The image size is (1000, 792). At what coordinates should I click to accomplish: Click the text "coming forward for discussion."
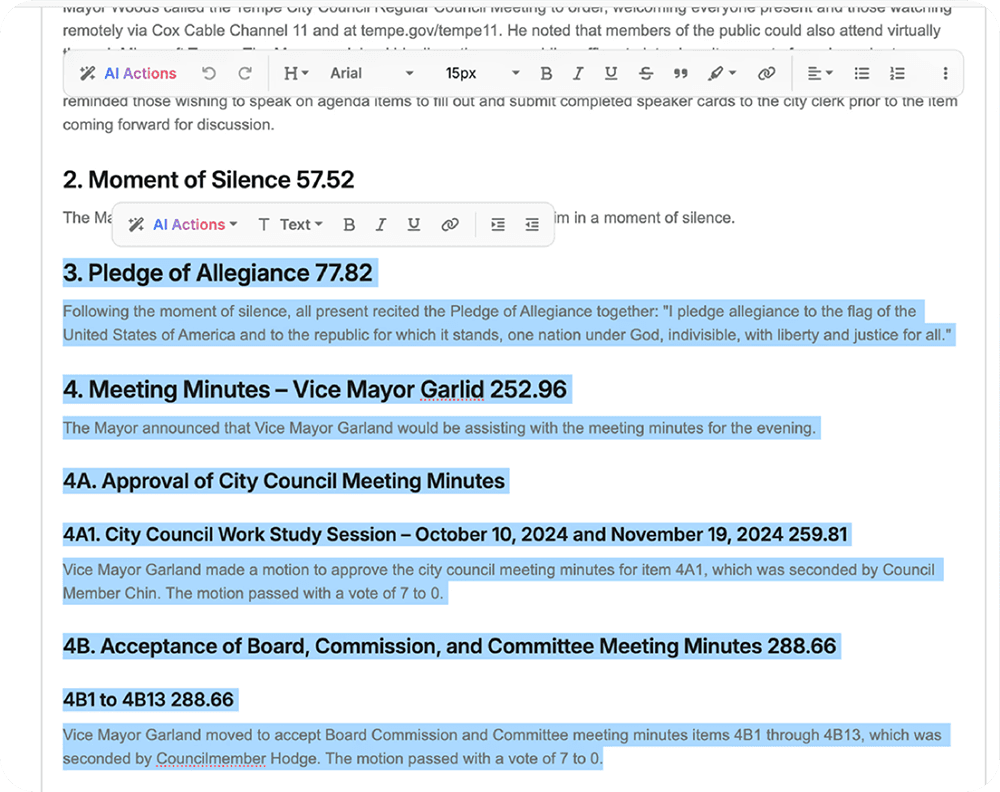(168, 125)
